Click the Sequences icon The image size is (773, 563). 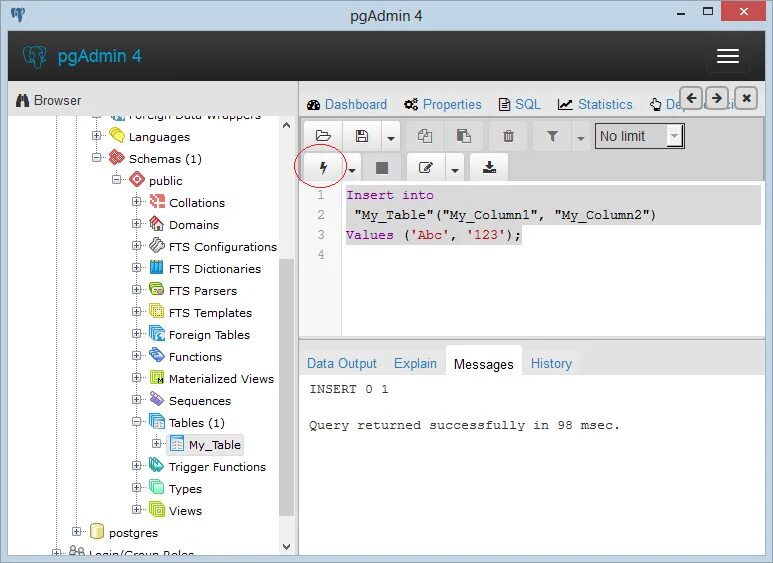pos(157,399)
